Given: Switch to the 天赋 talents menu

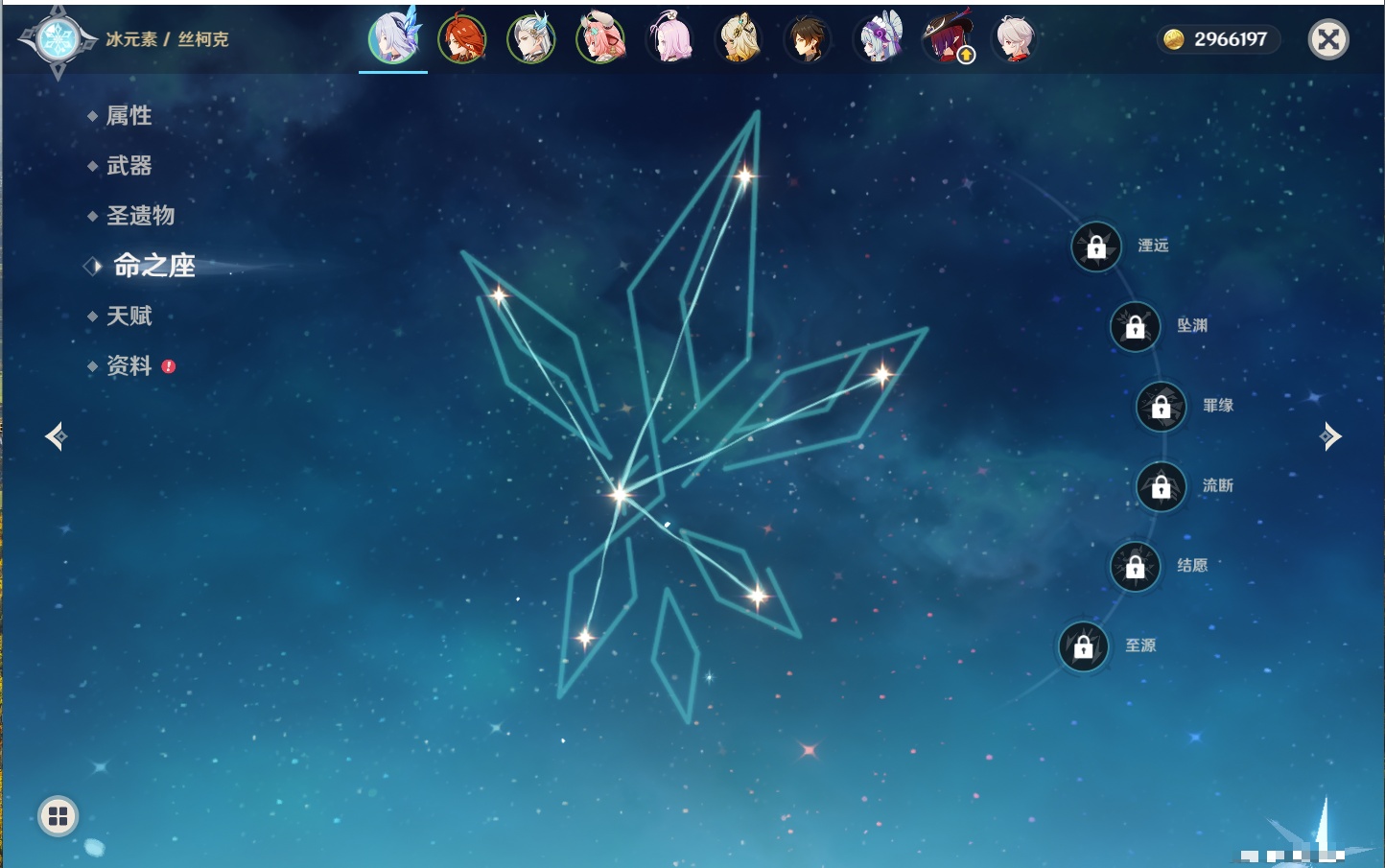Looking at the screenshot, I should (129, 316).
